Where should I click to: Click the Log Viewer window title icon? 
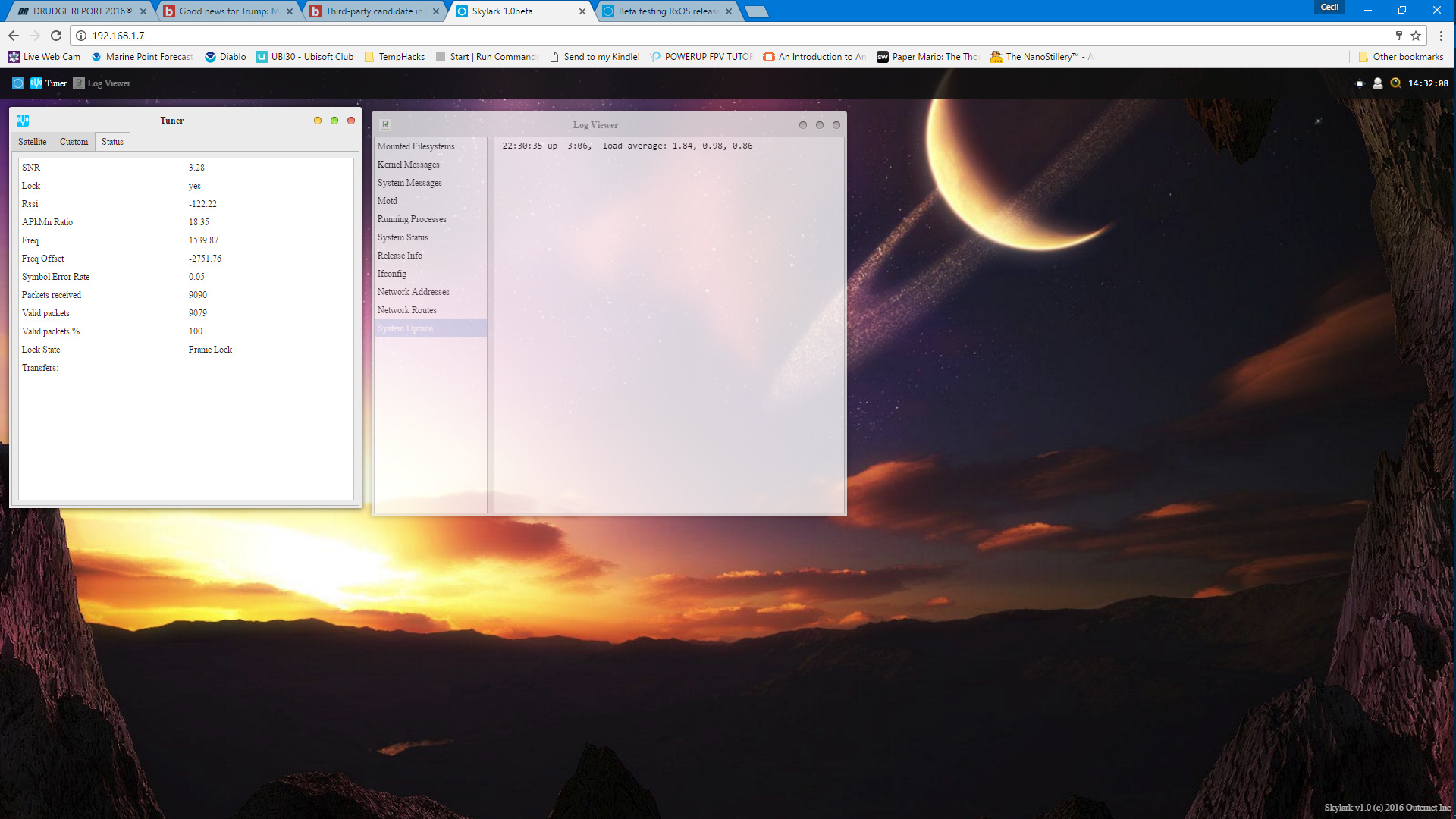coord(385,125)
